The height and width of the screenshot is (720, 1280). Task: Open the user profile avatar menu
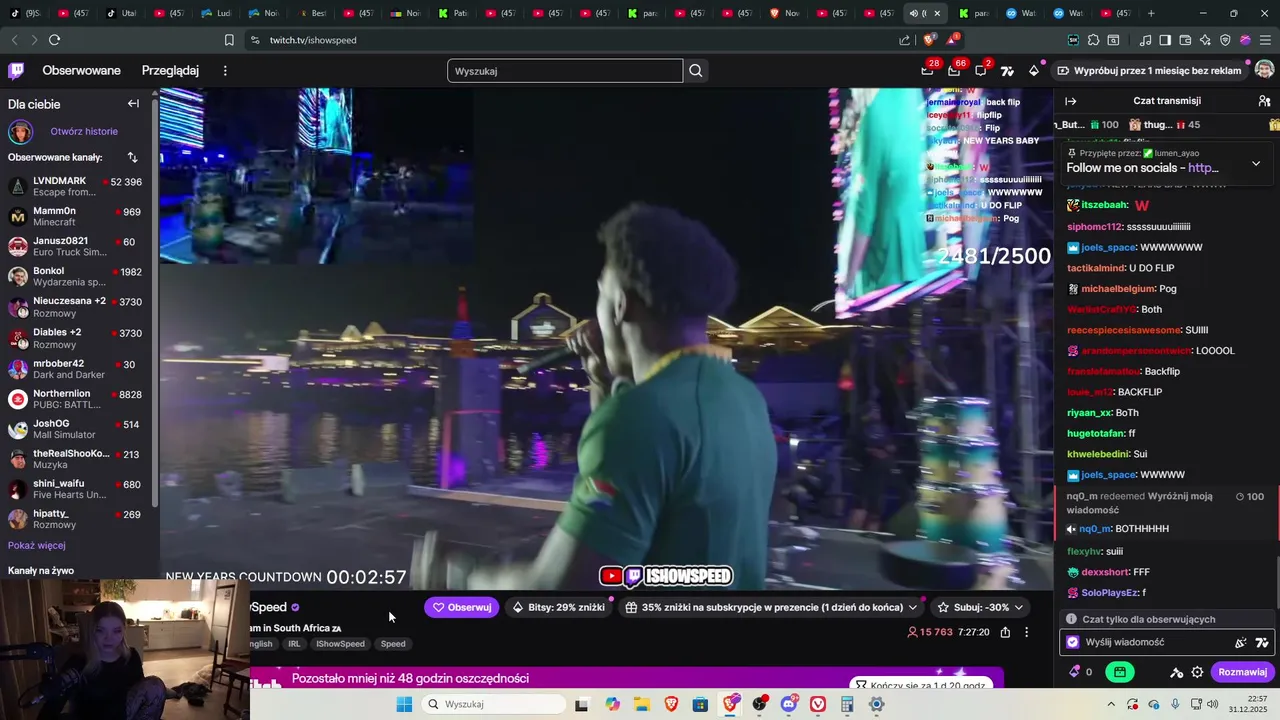pyautogui.click(x=1264, y=70)
